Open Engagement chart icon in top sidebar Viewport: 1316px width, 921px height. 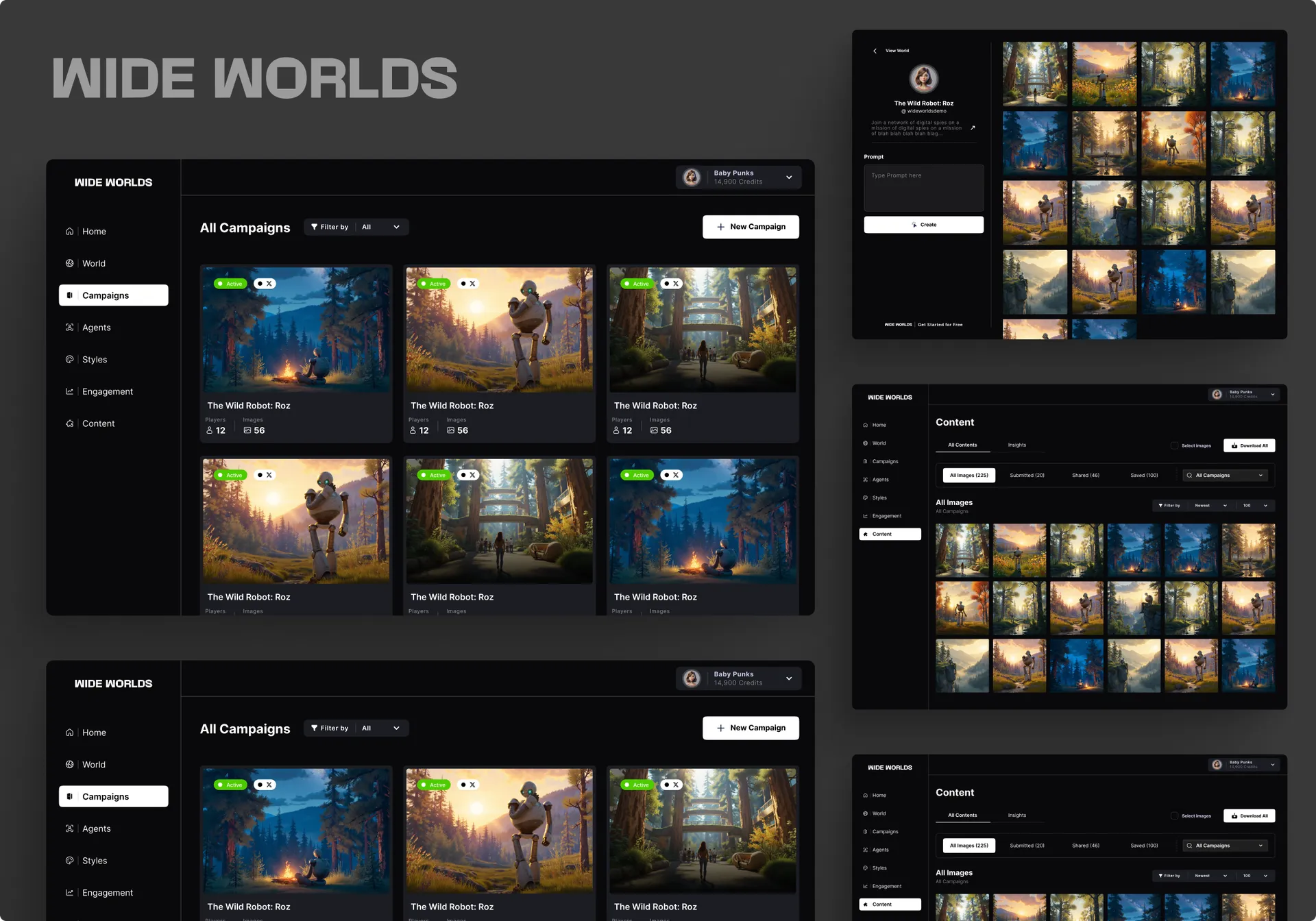point(69,391)
